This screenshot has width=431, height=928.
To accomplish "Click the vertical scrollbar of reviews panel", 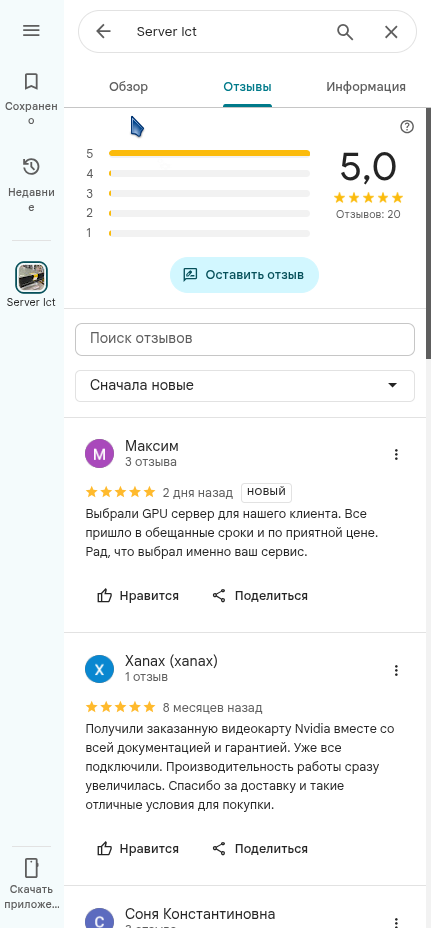I will (x=429, y=233).
